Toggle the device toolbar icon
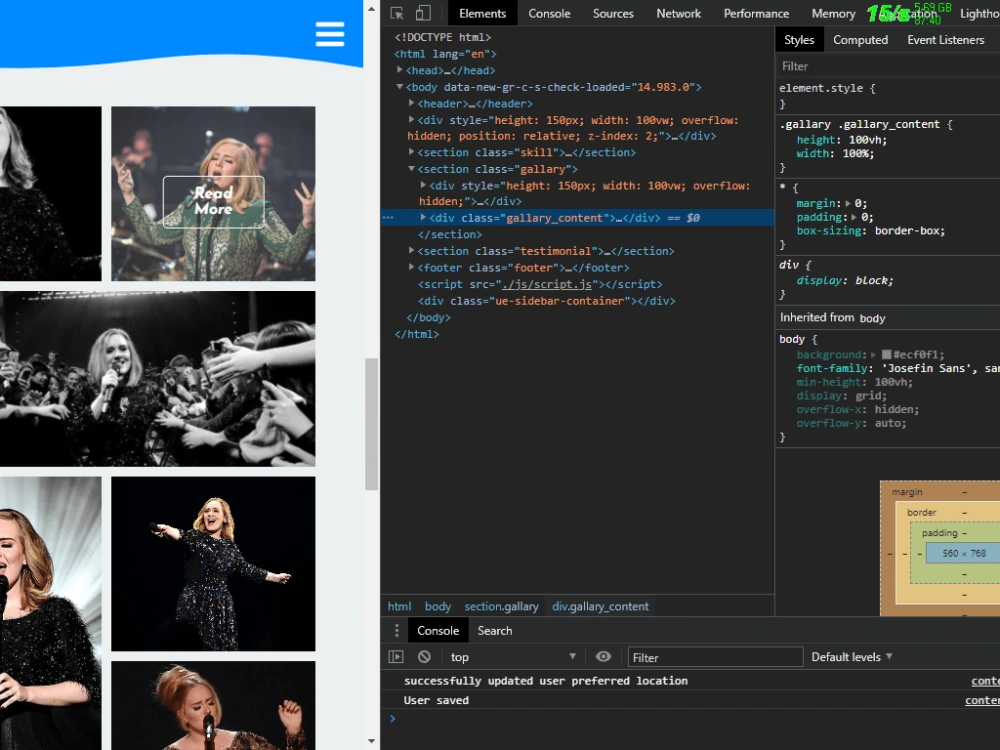The image size is (1000, 750). pyautogui.click(x=423, y=13)
